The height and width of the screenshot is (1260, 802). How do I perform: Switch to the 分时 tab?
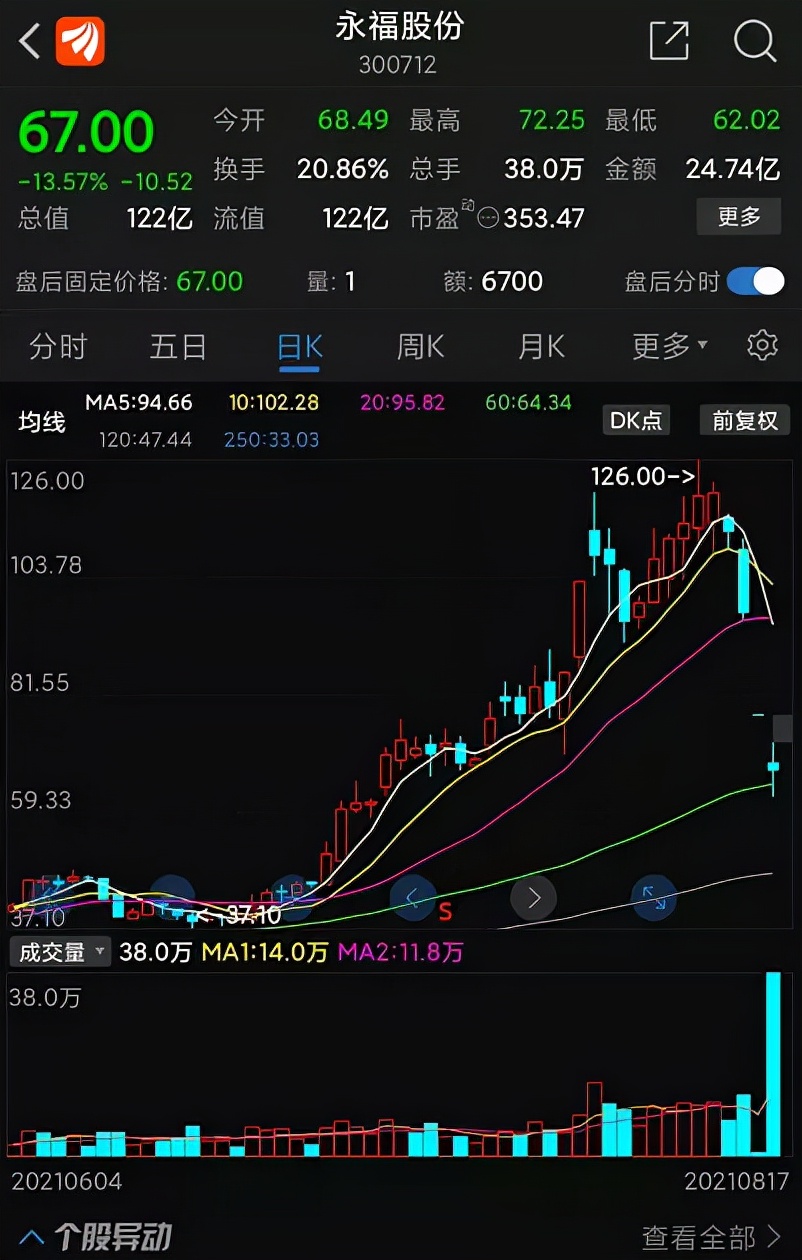coord(56,345)
